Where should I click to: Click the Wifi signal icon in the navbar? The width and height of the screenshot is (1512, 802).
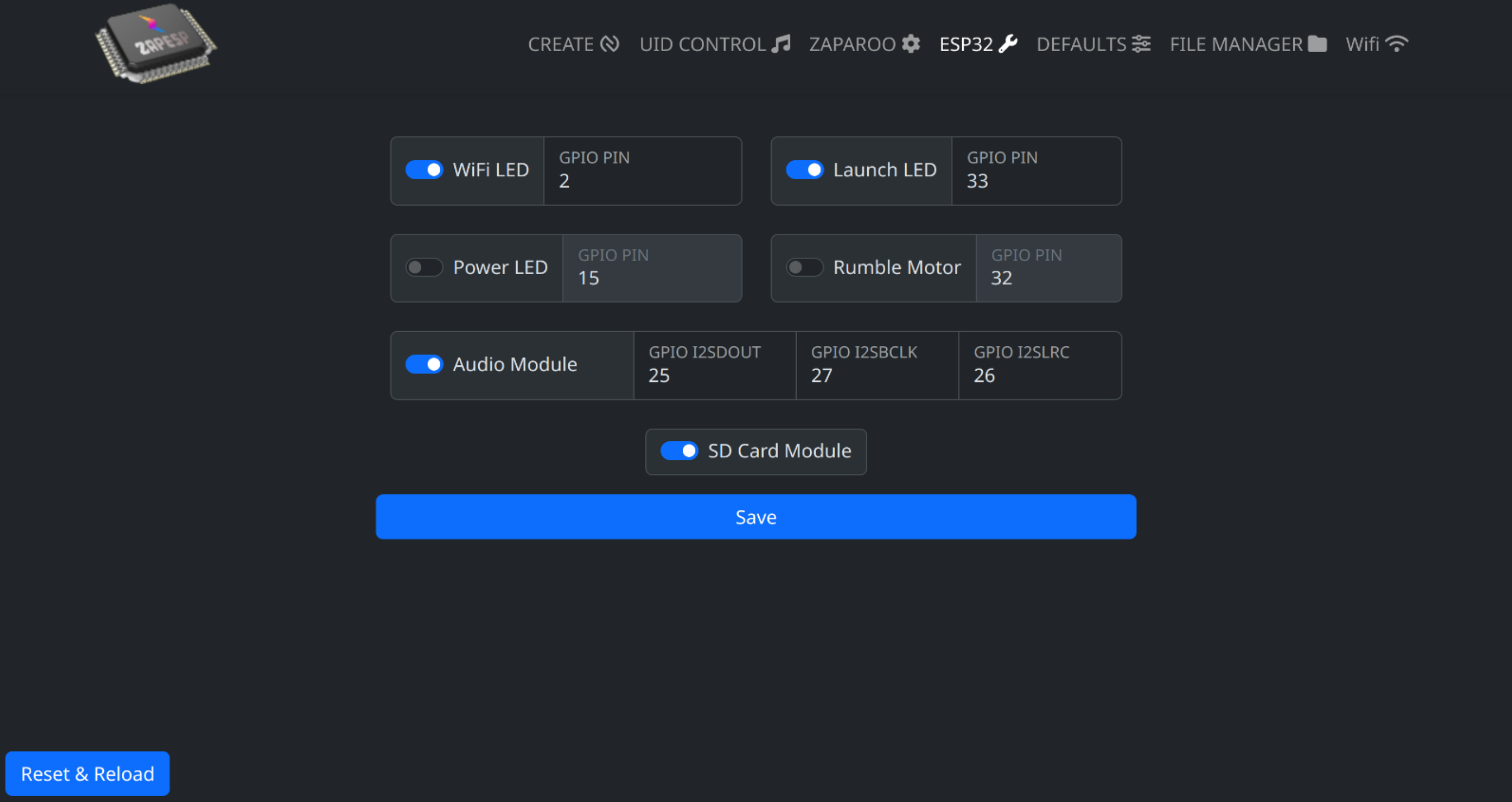(1398, 42)
